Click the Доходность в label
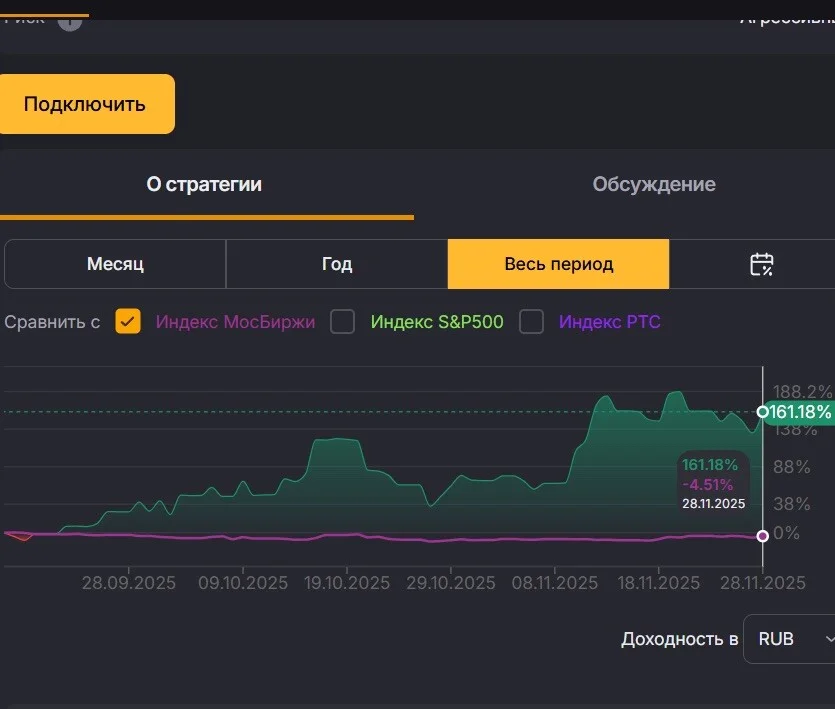Image resolution: width=835 pixels, height=709 pixels. pyautogui.click(x=680, y=639)
